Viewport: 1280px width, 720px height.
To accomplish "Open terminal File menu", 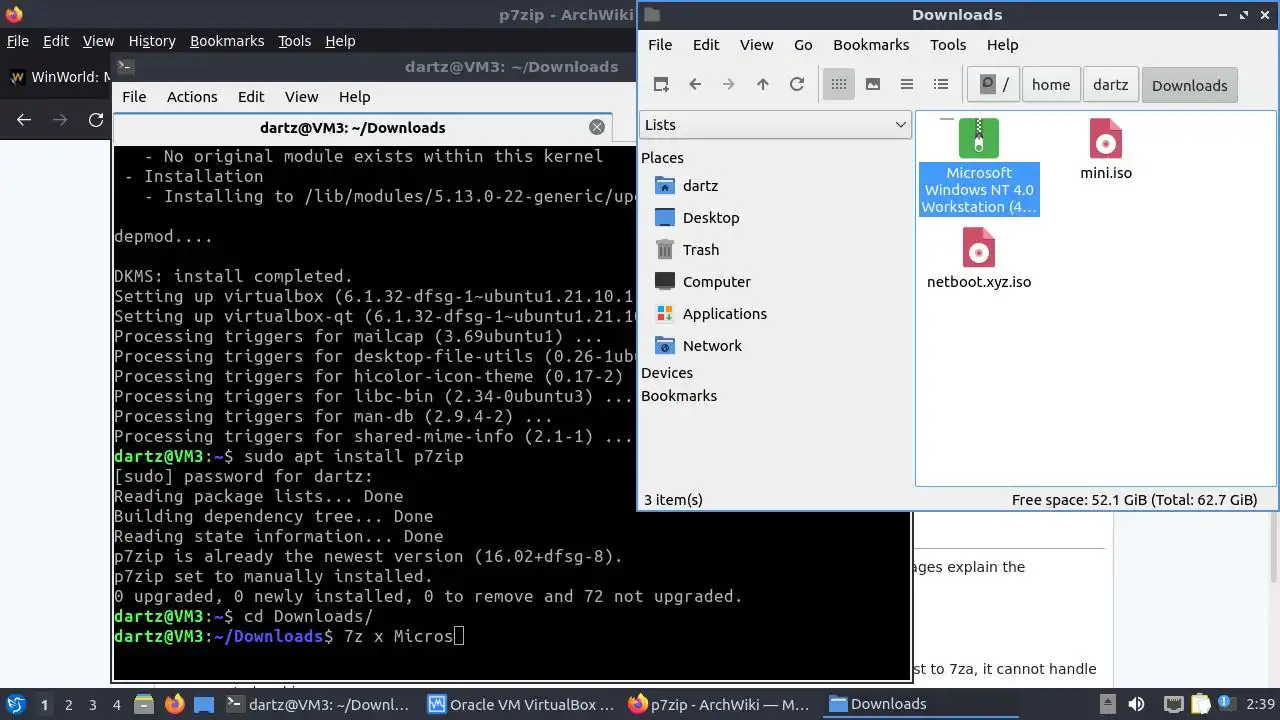I will [x=134, y=97].
